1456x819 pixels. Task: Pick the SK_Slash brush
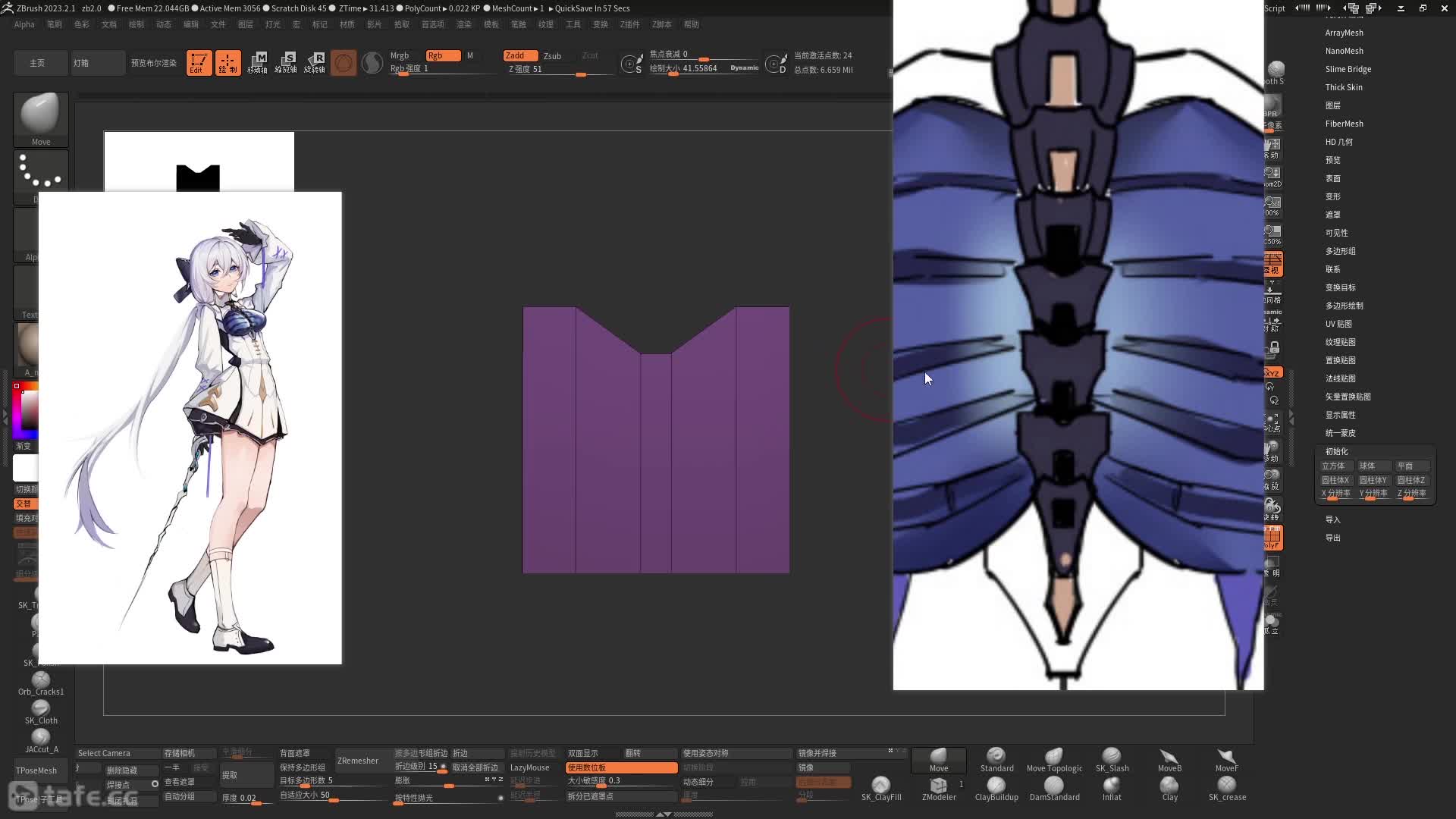click(x=1112, y=760)
